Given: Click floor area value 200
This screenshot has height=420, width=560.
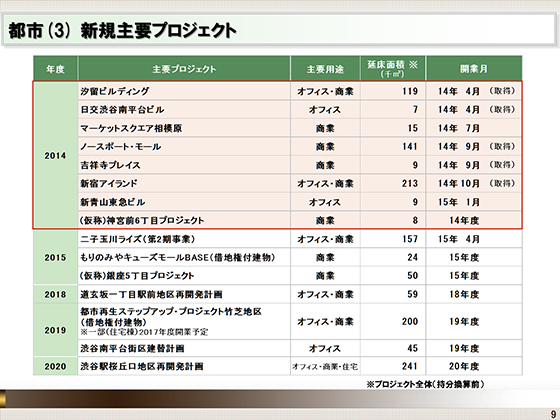Looking at the screenshot, I should pos(410,321).
